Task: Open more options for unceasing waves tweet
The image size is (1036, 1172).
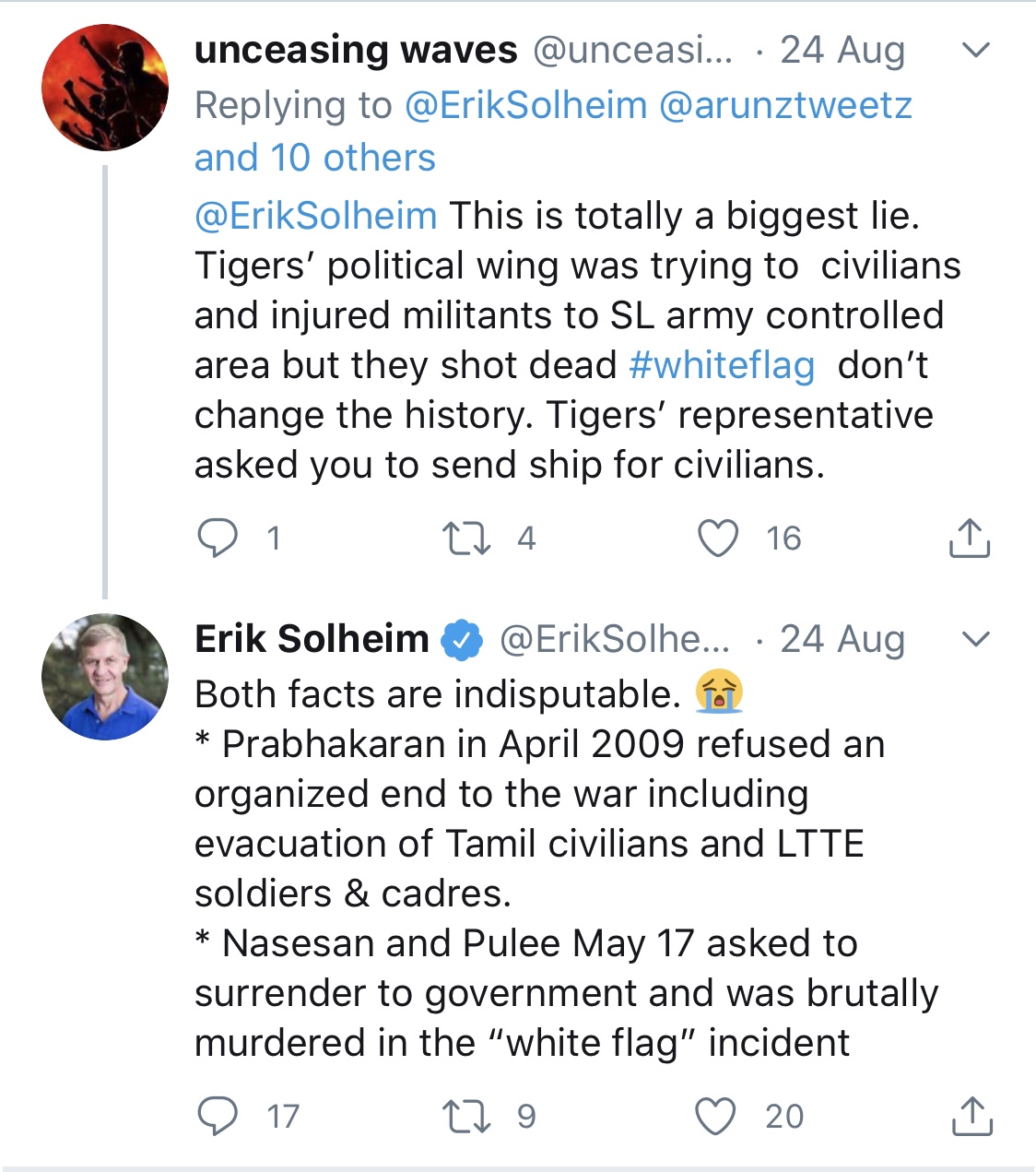Action: point(975,50)
